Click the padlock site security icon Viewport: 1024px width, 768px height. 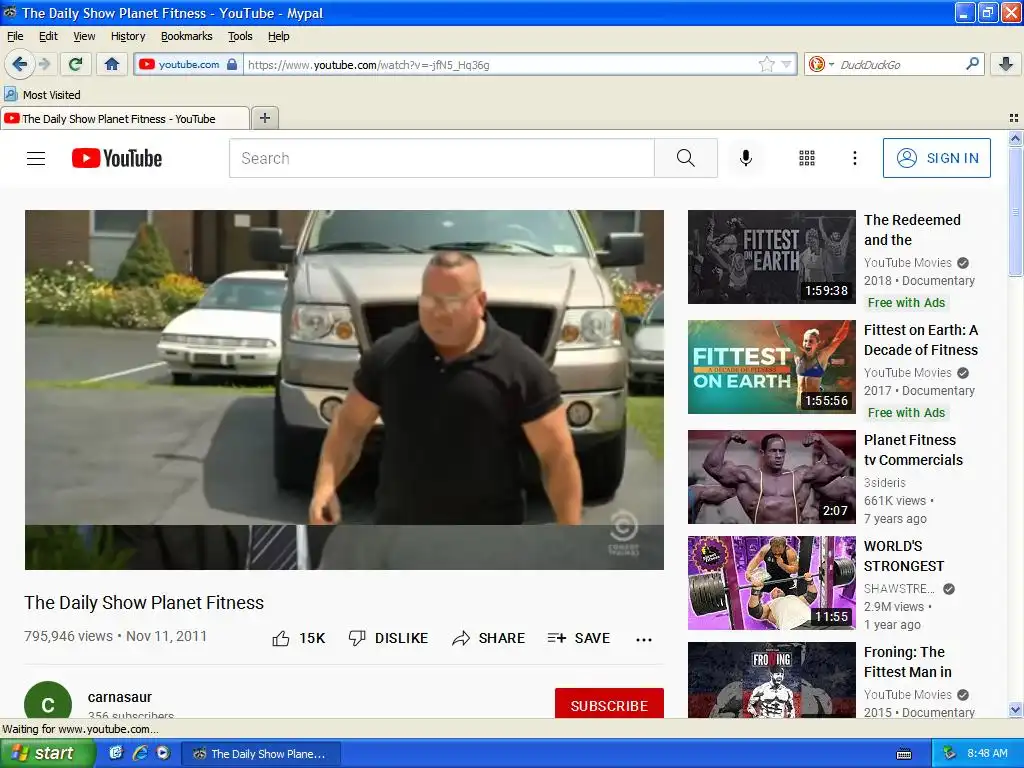click(x=232, y=65)
